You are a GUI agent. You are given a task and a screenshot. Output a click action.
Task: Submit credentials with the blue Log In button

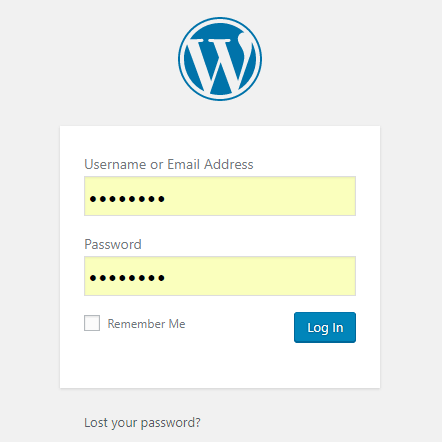point(325,327)
